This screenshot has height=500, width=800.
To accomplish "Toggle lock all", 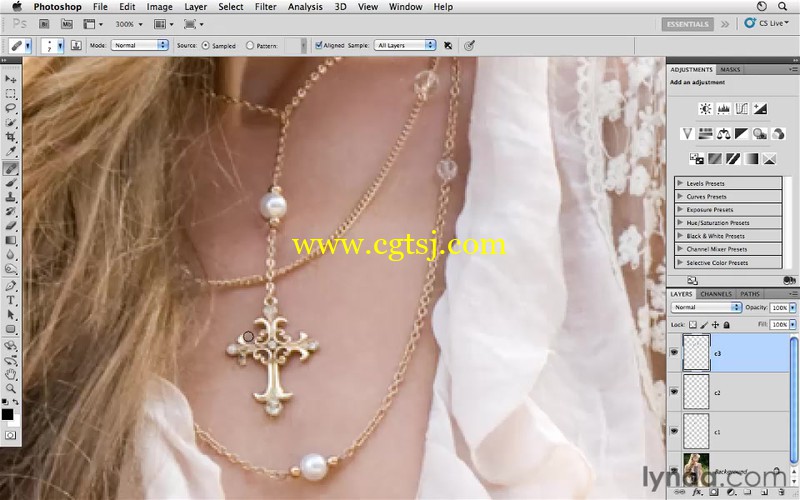I will tap(727, 324).
